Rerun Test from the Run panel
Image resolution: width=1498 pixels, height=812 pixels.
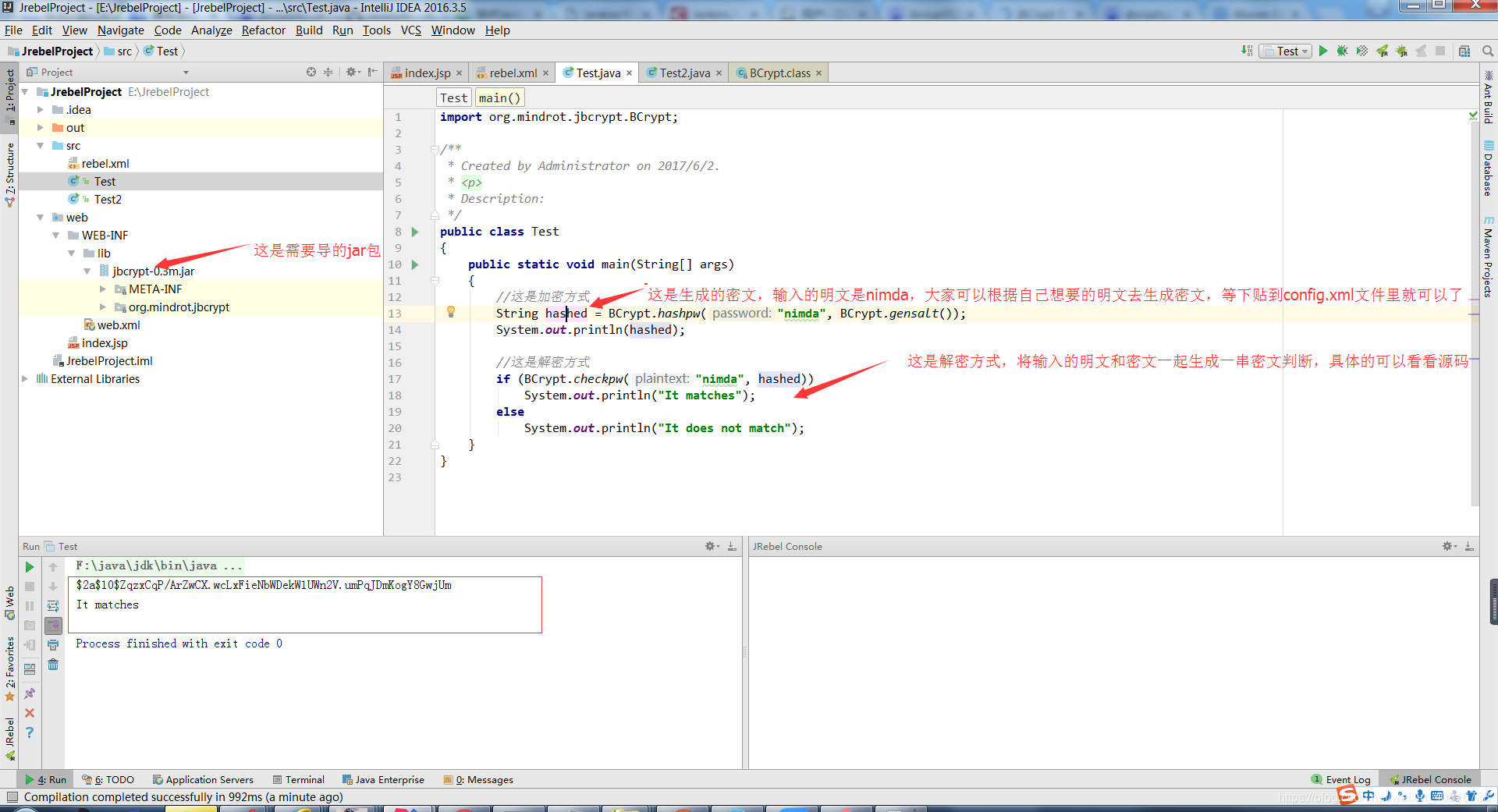click(30, 567)
